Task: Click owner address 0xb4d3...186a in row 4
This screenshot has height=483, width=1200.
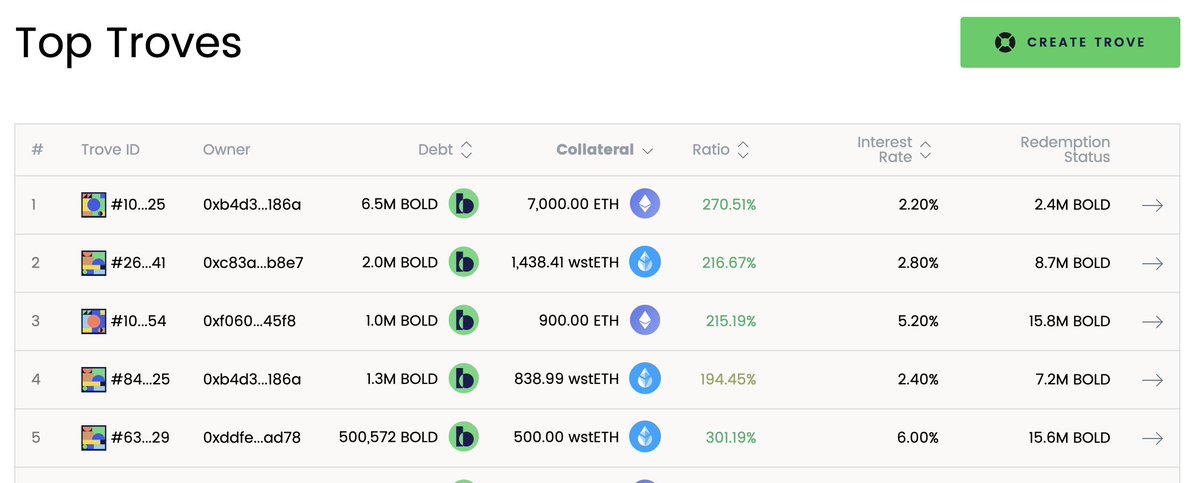Action: (x=252, y=380)
